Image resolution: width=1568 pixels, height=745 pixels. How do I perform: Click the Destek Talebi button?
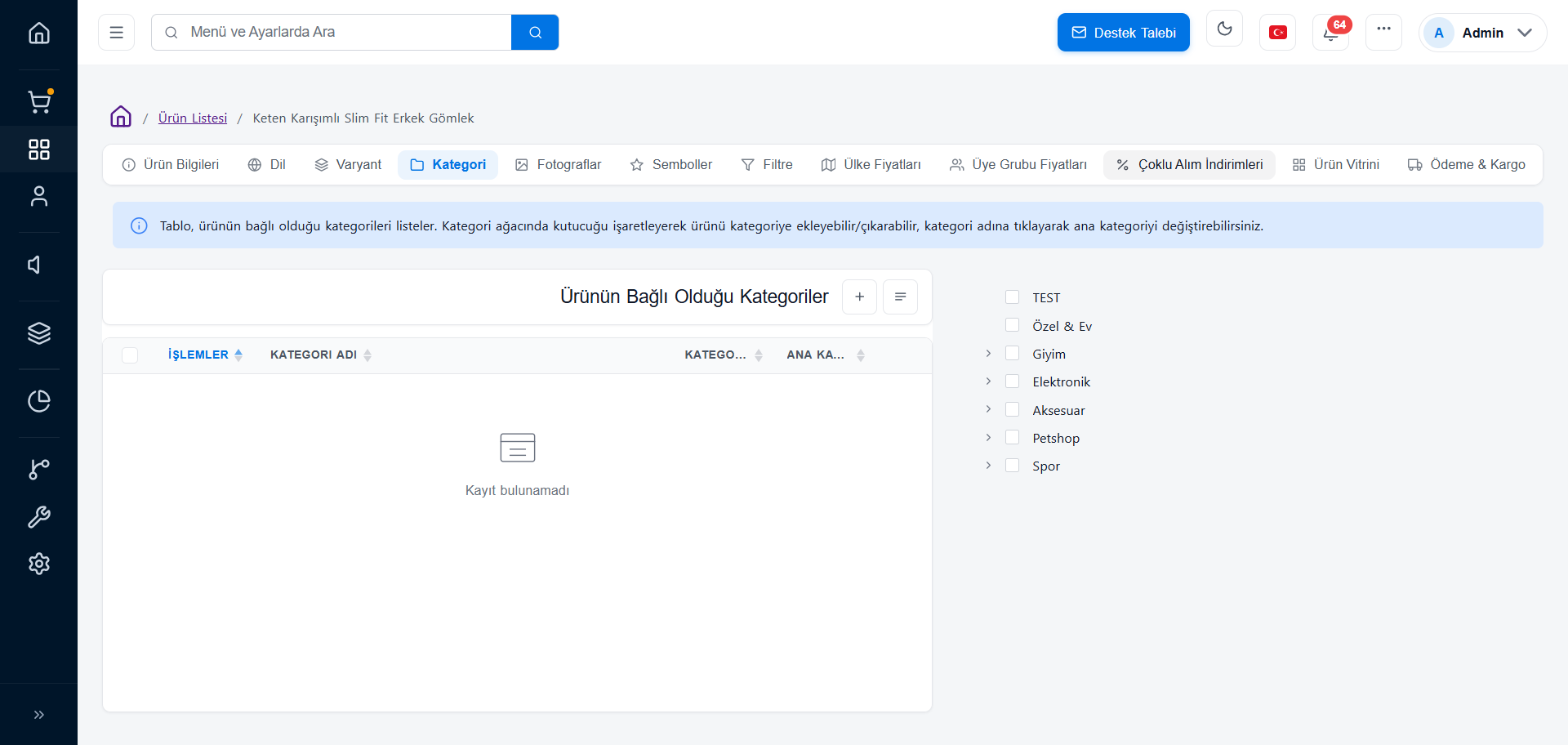point(1123,33)
